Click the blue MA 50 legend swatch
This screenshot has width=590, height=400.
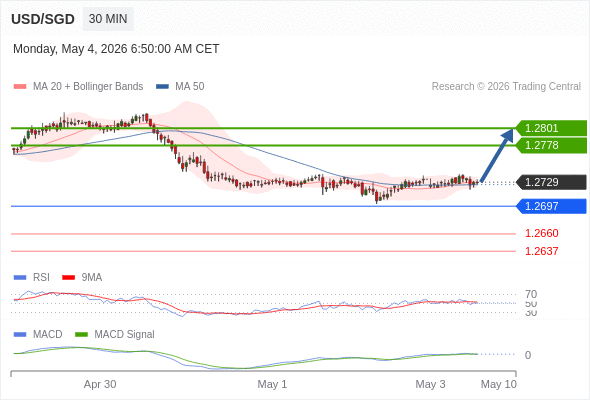(x=162, y=87)
